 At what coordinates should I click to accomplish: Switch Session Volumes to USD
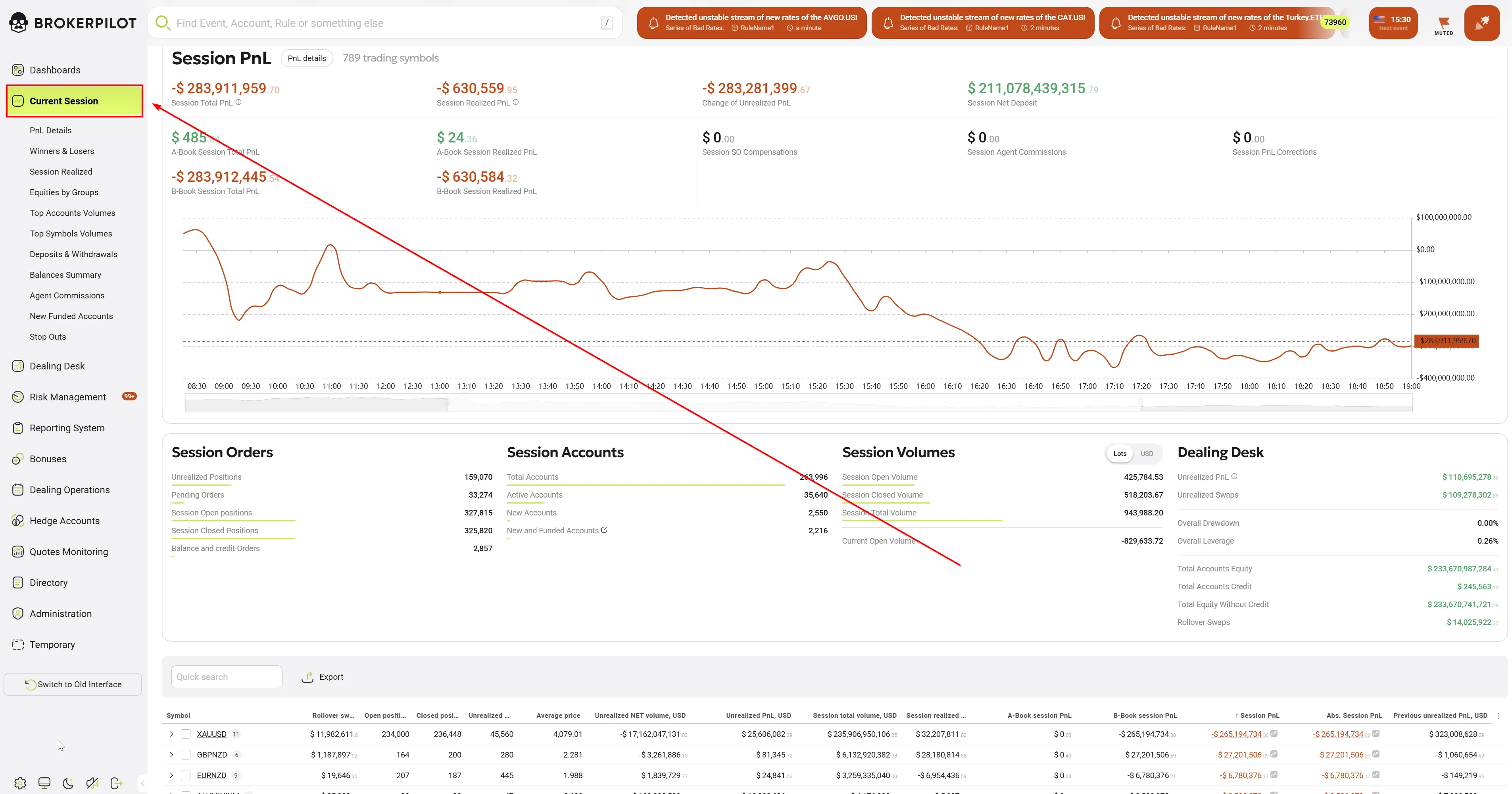tap(1146, 454)
